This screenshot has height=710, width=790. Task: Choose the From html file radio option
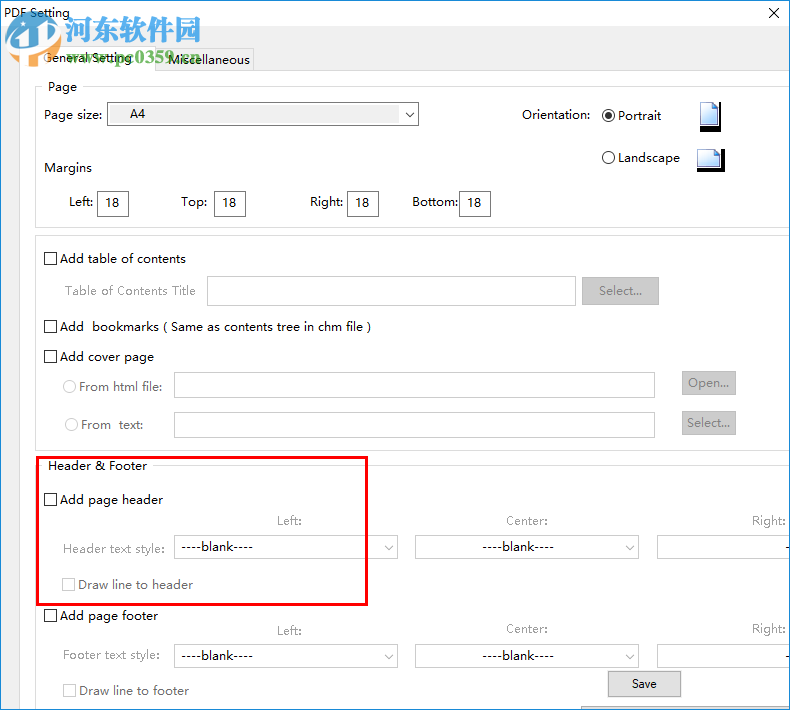click(x=70, y=386)
